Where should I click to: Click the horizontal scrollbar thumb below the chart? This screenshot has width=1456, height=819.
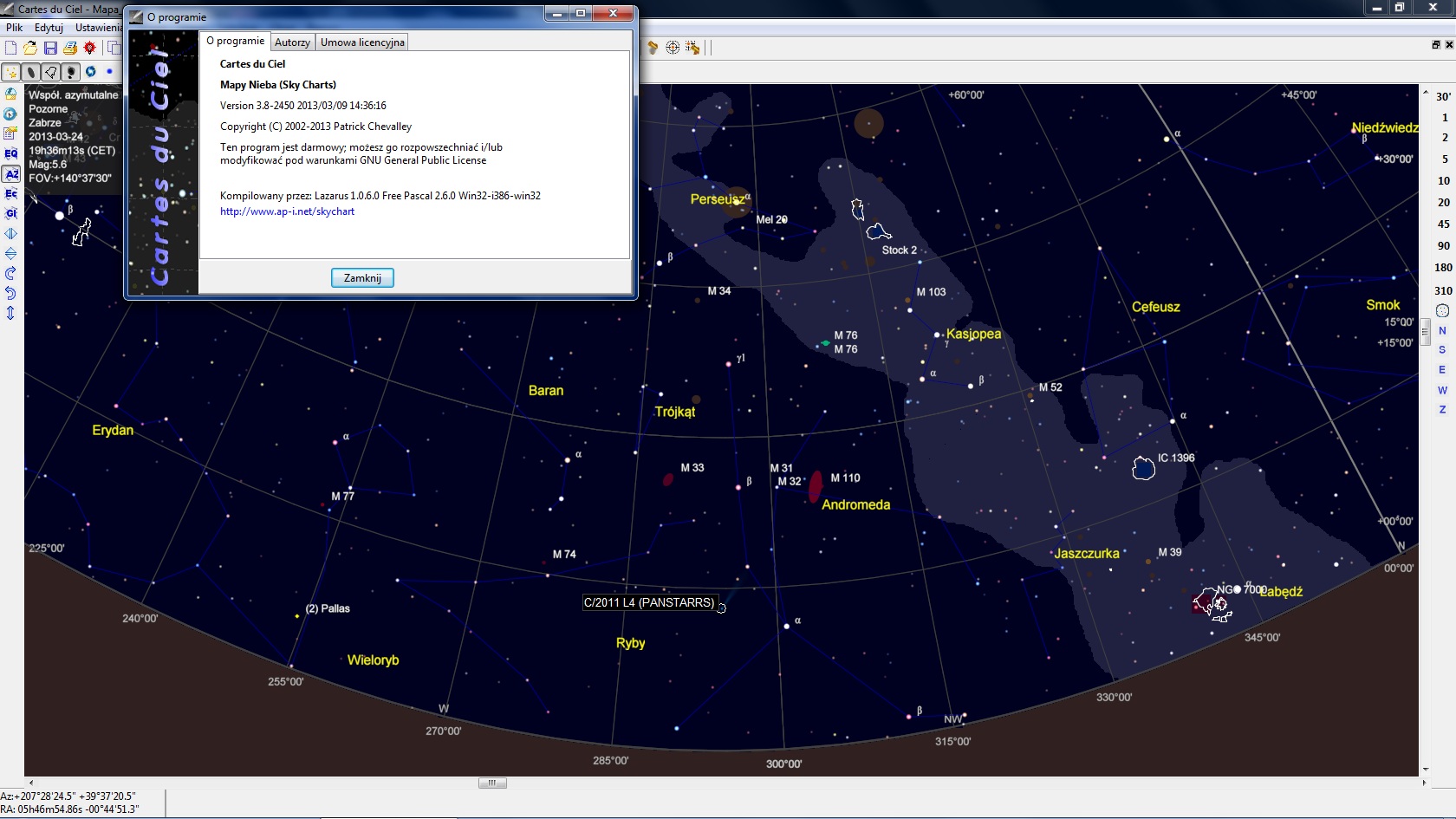[492, 783]
